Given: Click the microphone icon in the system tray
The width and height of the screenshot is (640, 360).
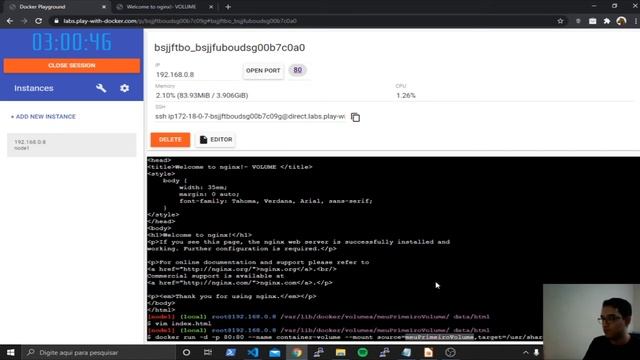Looking at the screenshot, I should [x=536, y=352].
